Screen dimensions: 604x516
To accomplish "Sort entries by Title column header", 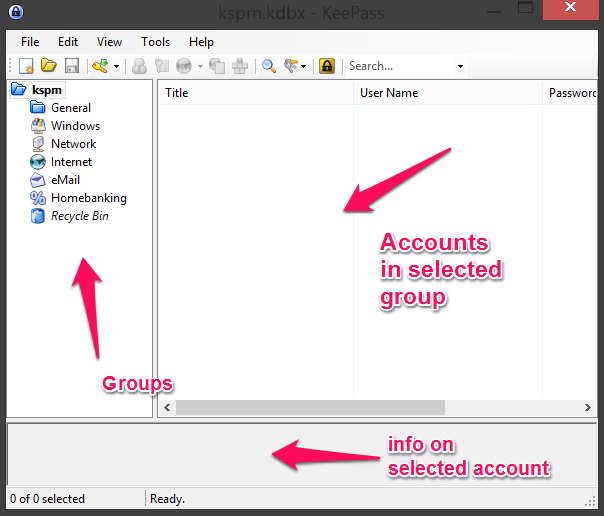I will 255,93.
